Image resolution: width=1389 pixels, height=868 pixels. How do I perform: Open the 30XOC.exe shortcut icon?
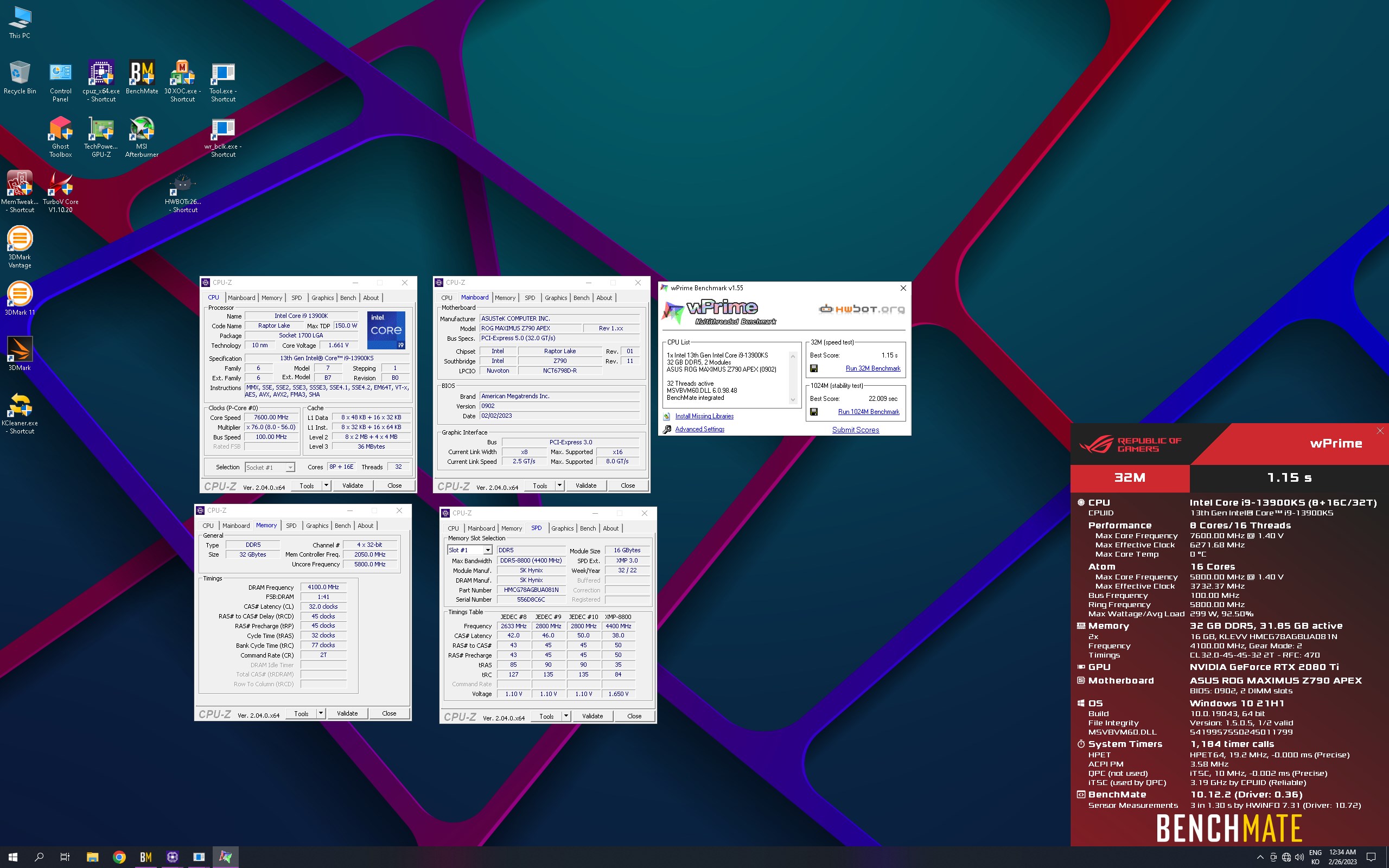(x=182, y=81)
